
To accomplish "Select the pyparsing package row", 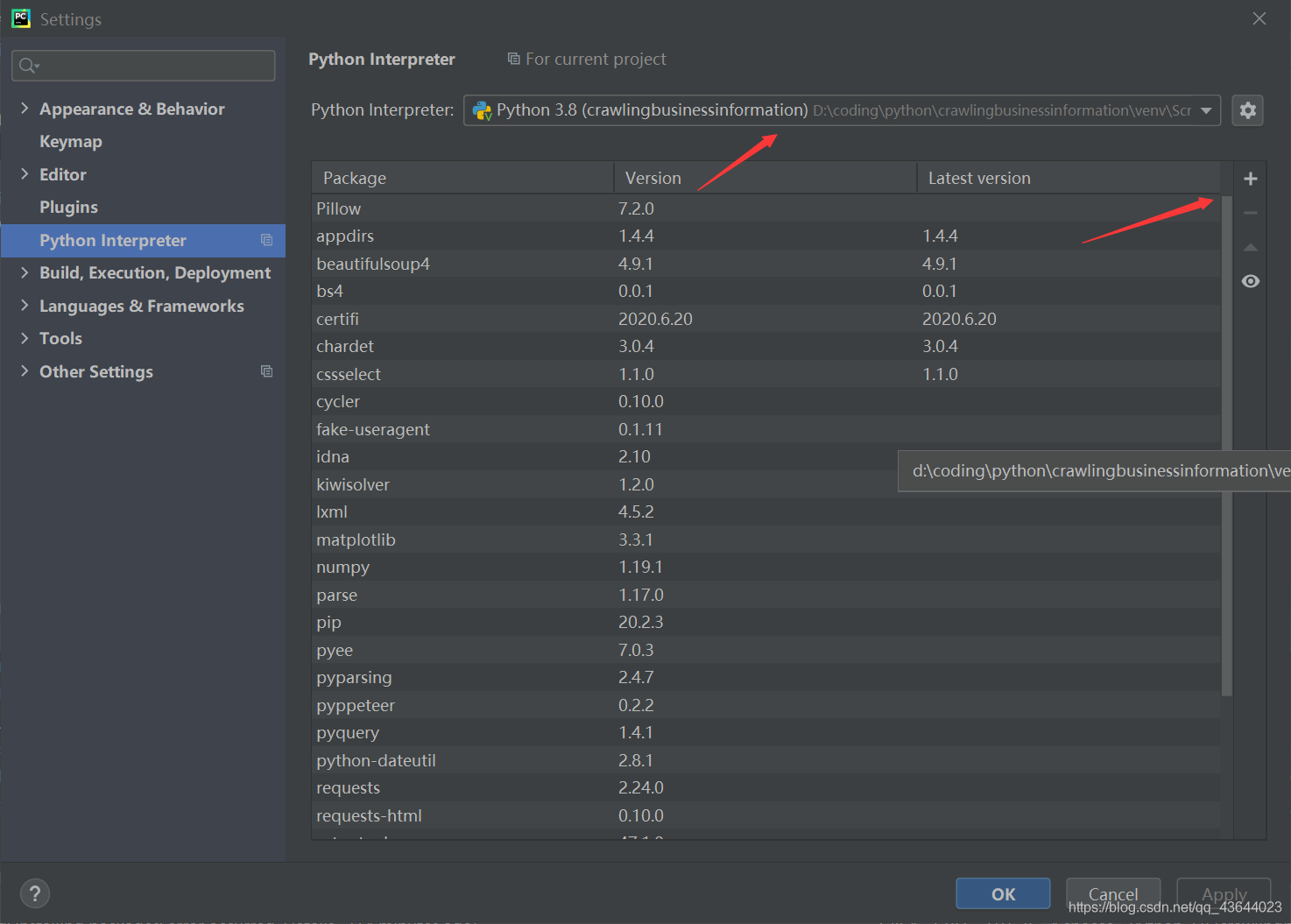I will (x=765, y=678).
